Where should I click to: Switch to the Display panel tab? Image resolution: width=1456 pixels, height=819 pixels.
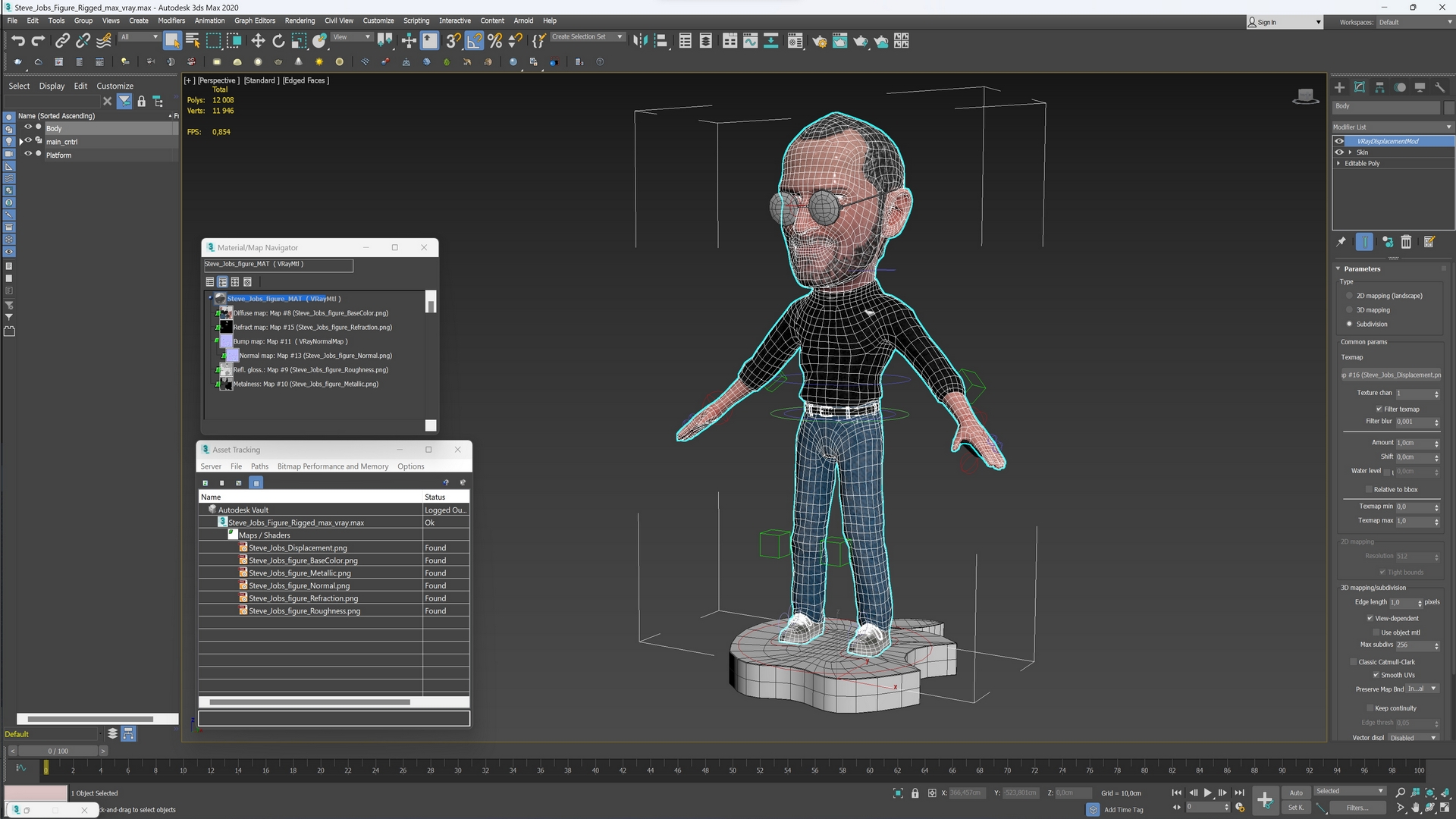pyautogui.click(x=1420, y=87)
